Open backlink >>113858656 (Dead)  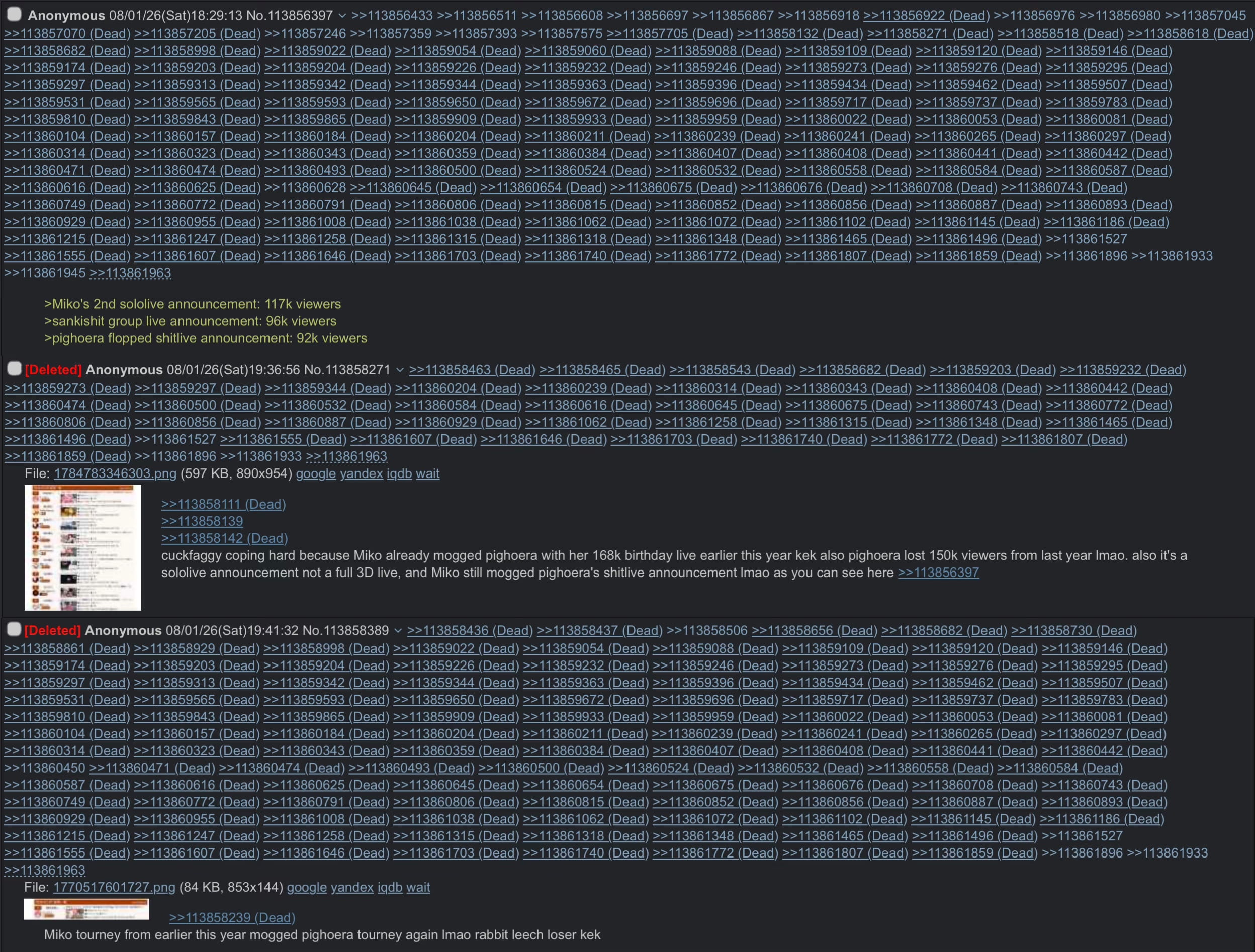[814, 631]
